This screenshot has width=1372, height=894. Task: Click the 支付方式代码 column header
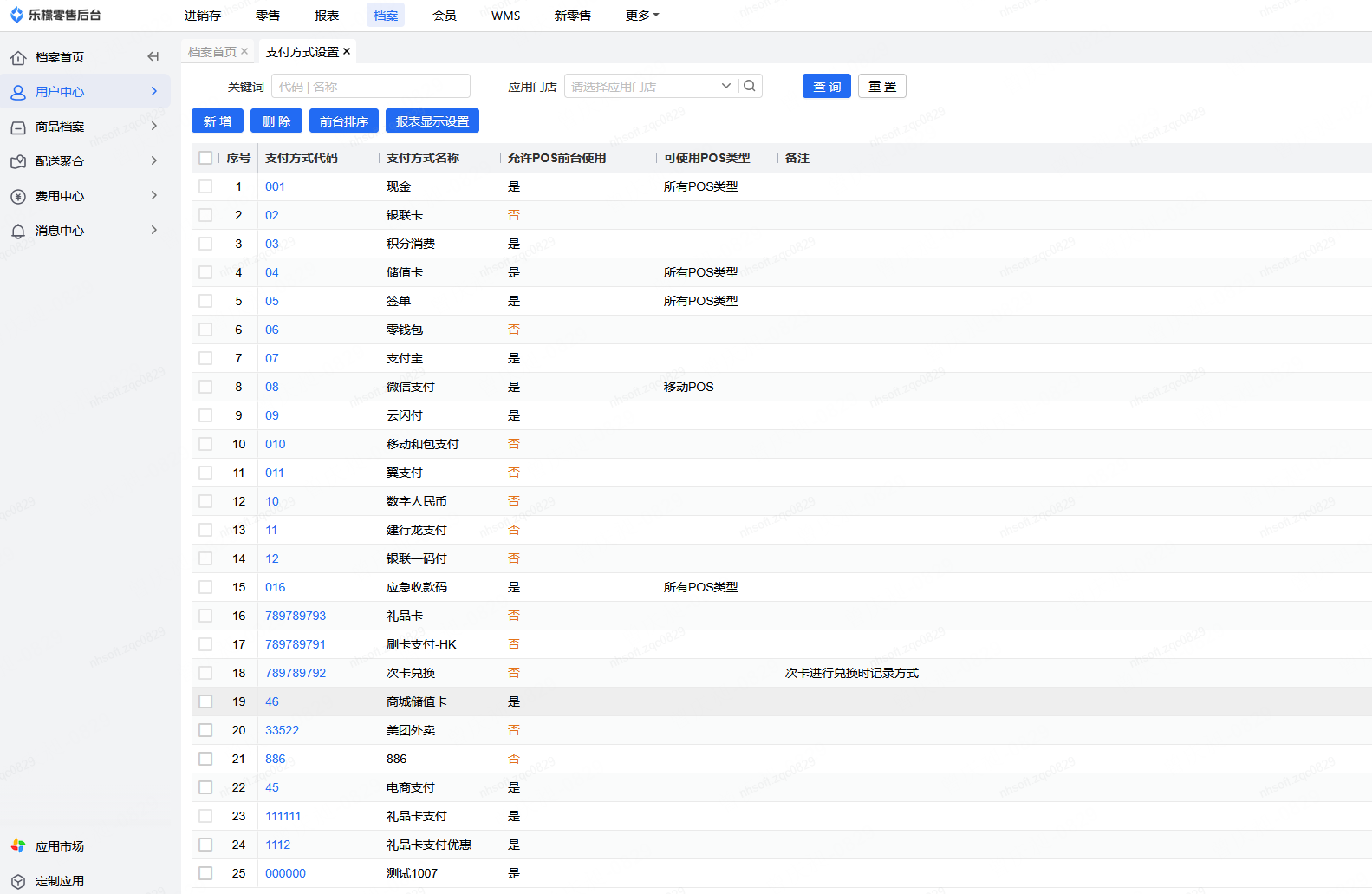pos(302,158)
